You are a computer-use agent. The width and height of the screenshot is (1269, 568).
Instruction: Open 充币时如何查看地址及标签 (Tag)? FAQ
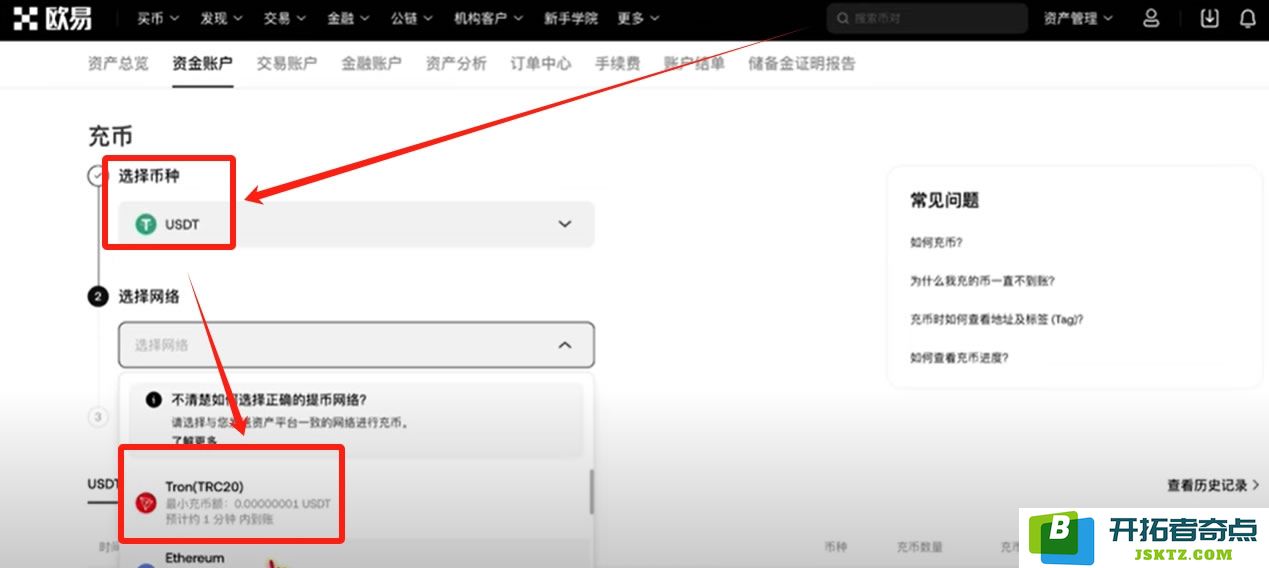[997, 319]
